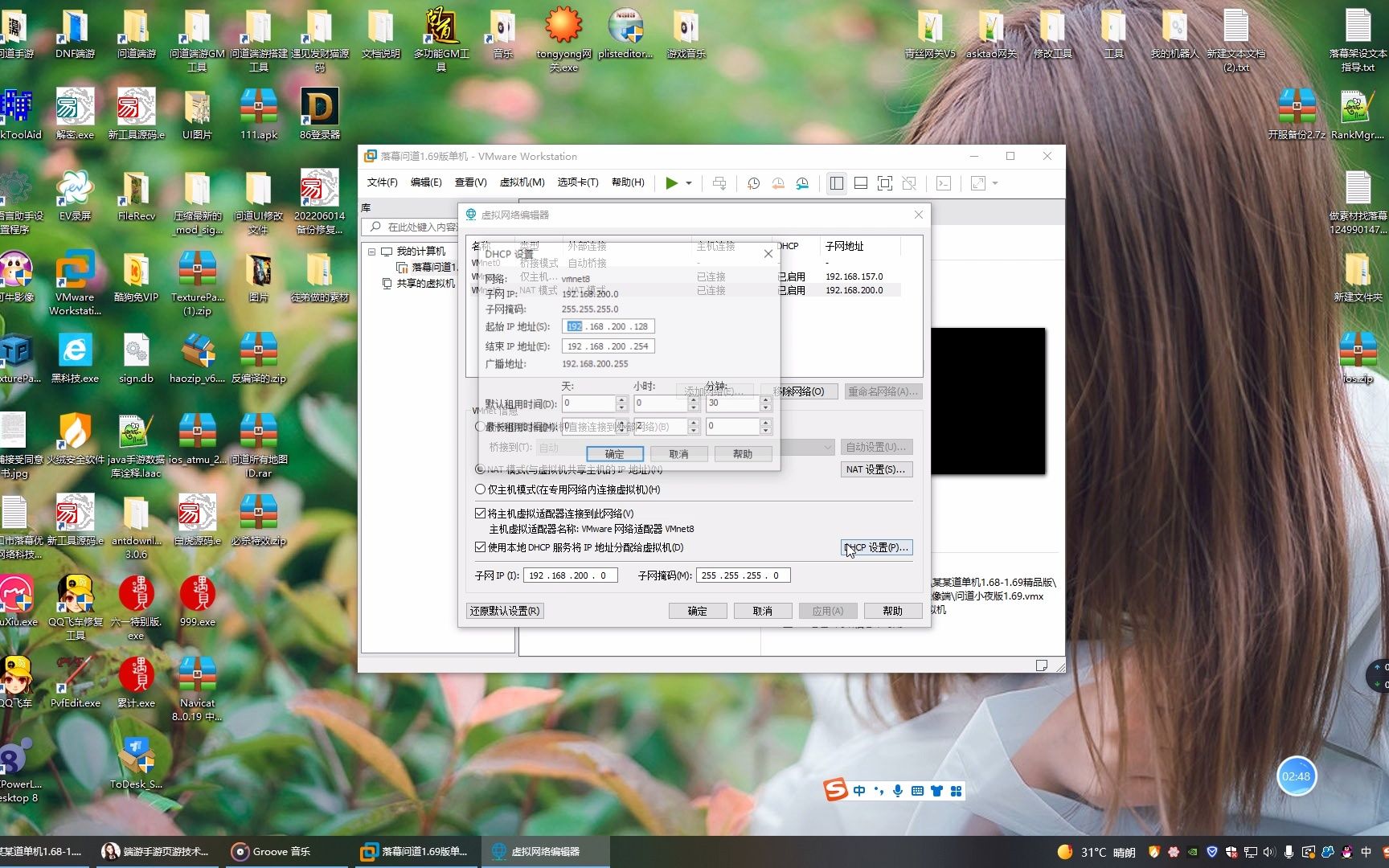Click the Sogou input S logo
Screen dimensions: 1389x868
(x=836, y=789)
